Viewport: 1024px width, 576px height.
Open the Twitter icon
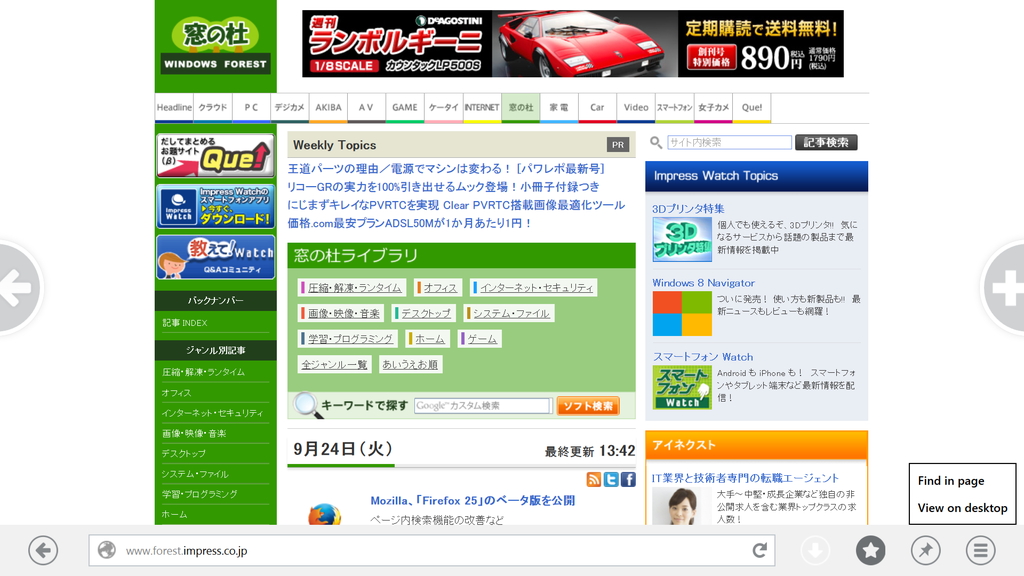point(611,479)
